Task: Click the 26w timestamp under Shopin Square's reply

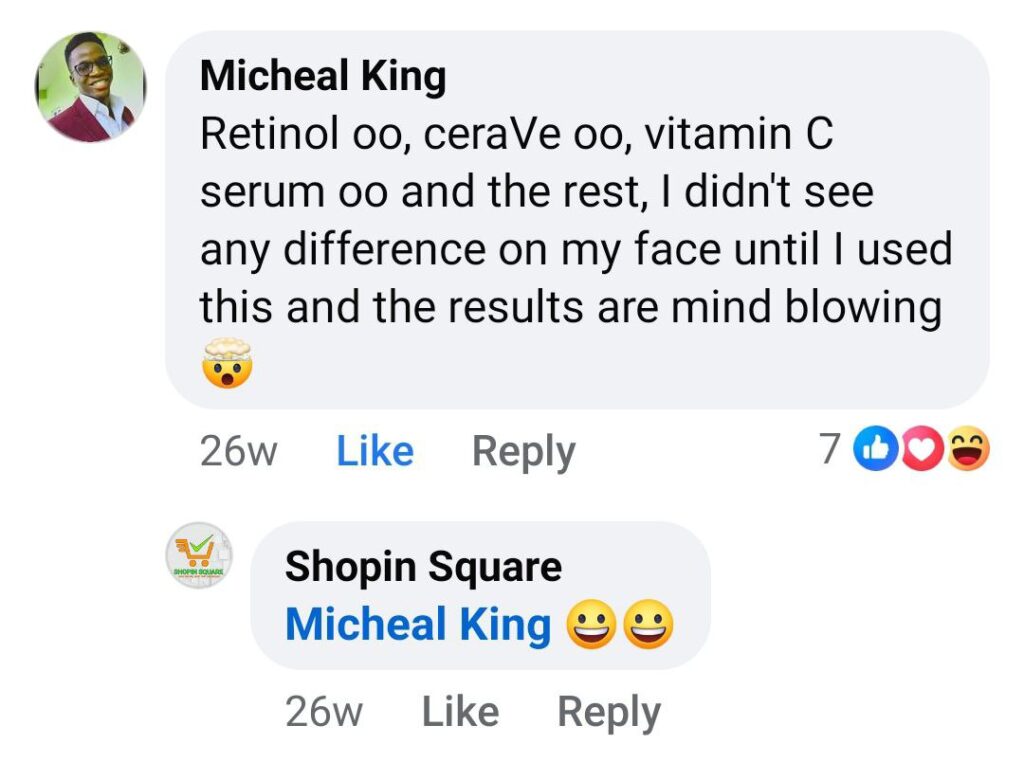Action: pyautogui.click(x=323, y=712)
